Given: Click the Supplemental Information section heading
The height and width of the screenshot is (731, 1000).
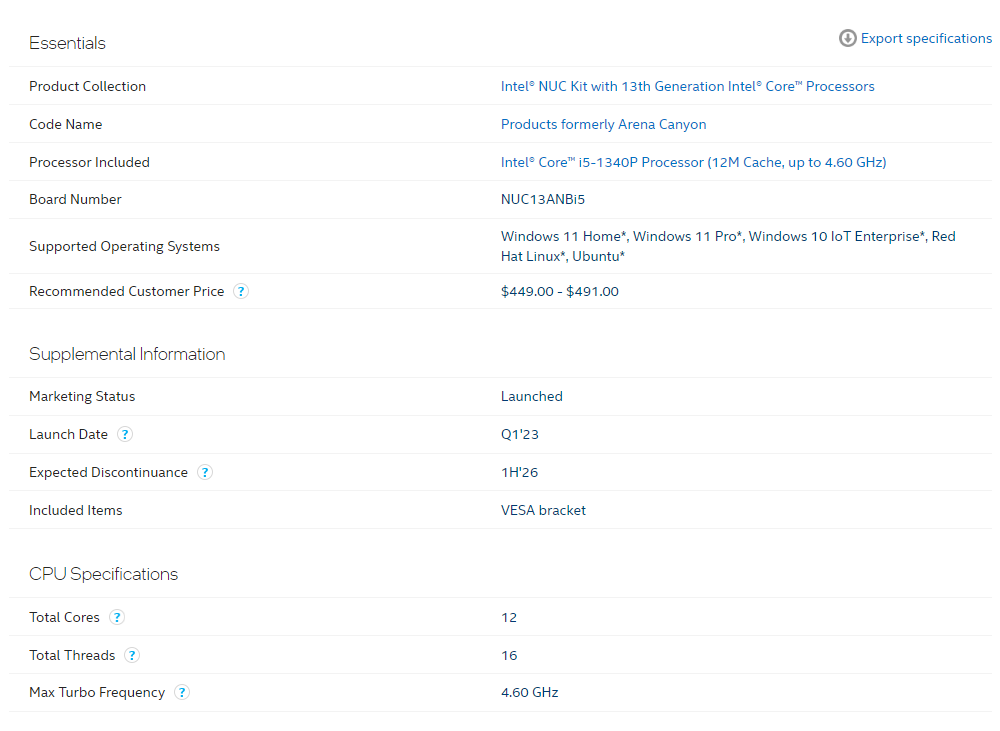Looking at the screenshot, I should tap(127, 354).
